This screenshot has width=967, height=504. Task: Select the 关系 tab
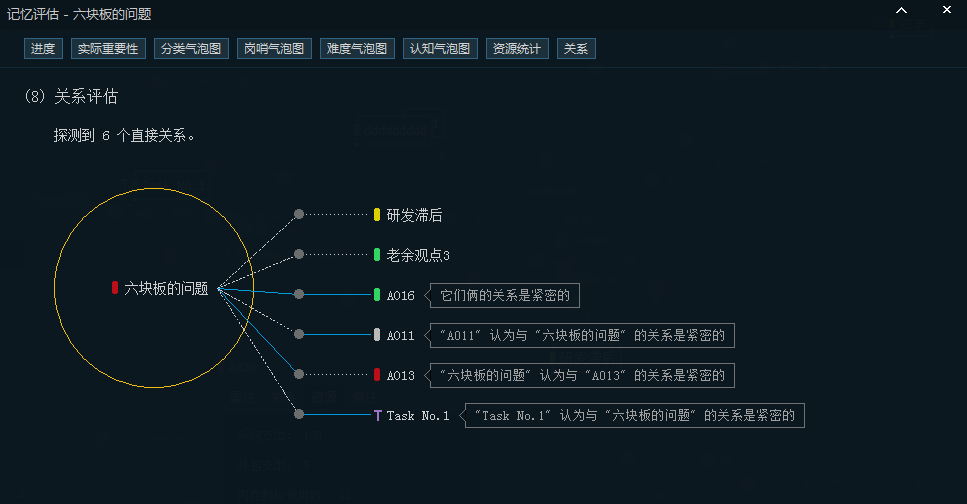pos(576,49)
